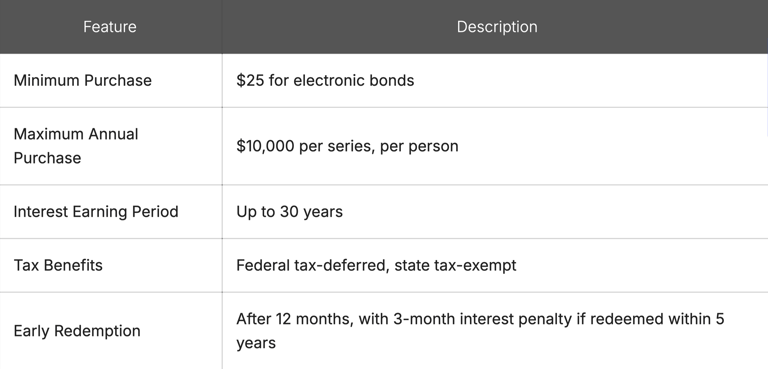Click the Early Redemption cell
This screenshot has height=369, width=768.
[111, 331]
